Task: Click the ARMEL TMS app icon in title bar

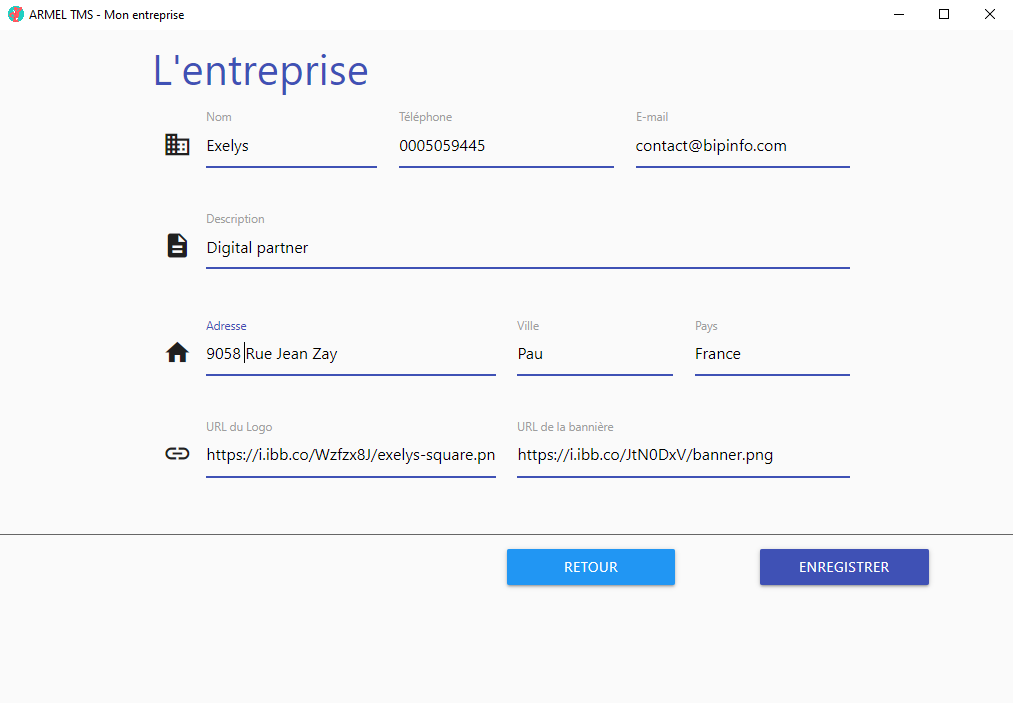Action: point(15,15)
